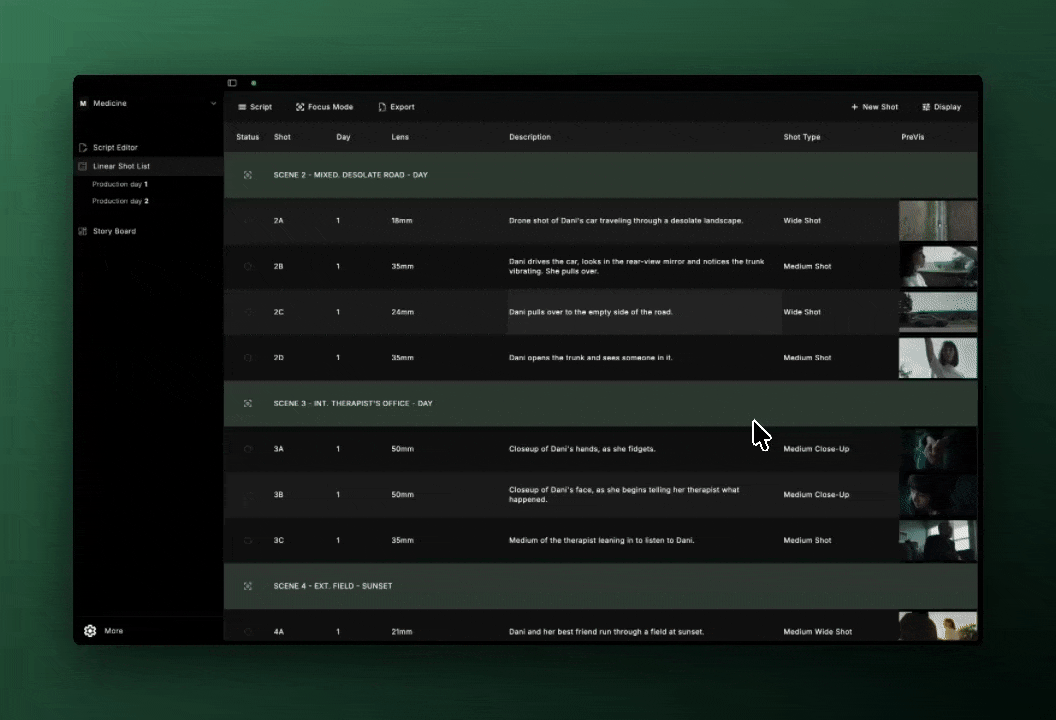Image resolution: width=1056 pixels, height=720 pixels.
Task: Open PreVis thumbnail for shot 3A
Action: coord(937,449)
